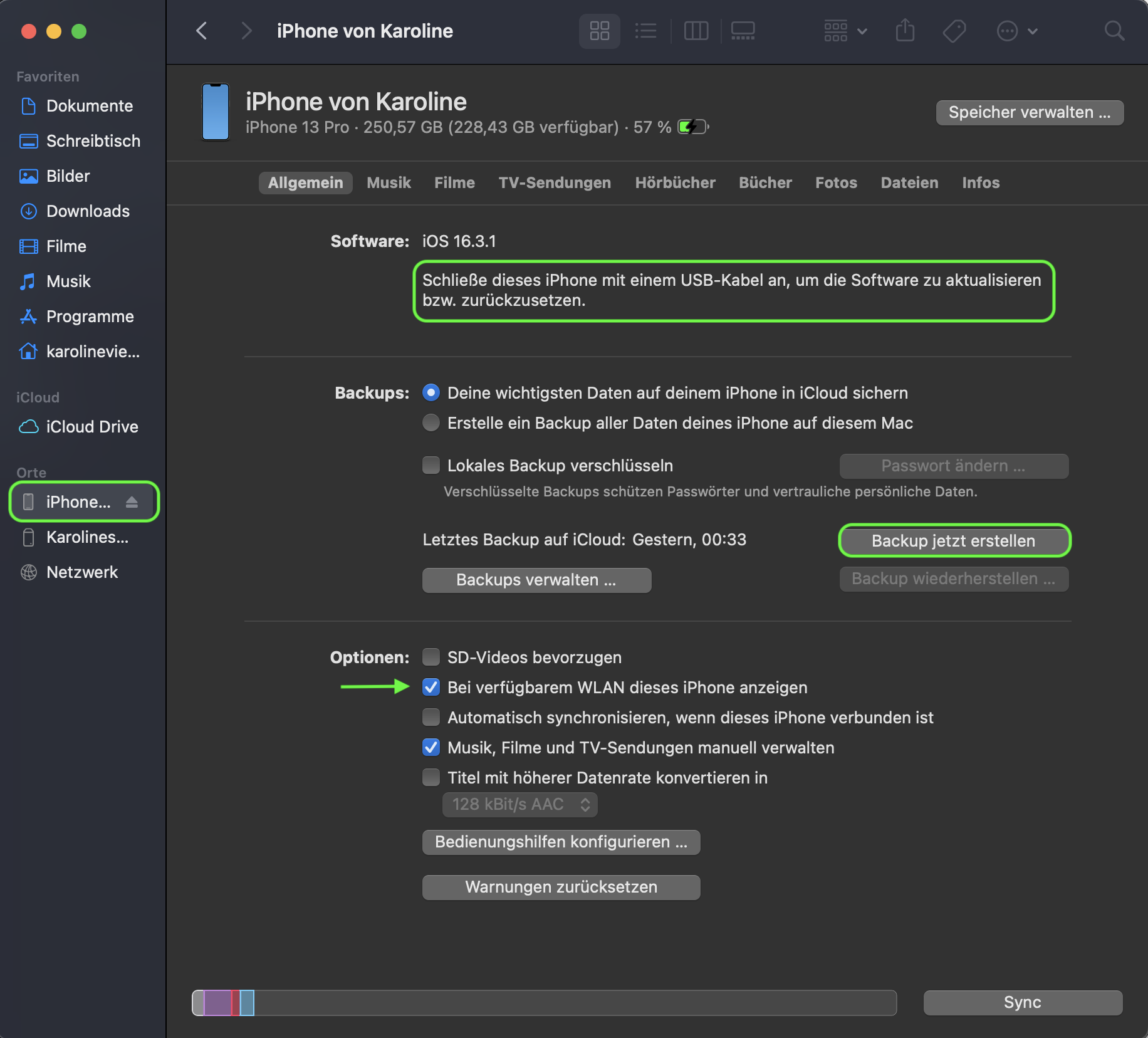1148x1038 pixels.
Task: Click the tag icon in toolbar
Action: coord(954,31)
